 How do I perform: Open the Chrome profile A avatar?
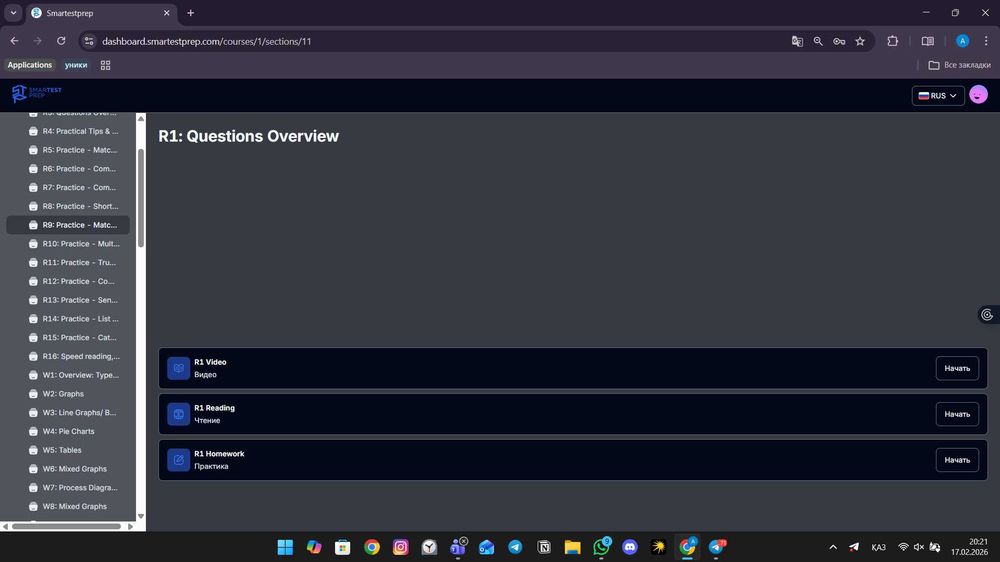(x=962, y=41)
